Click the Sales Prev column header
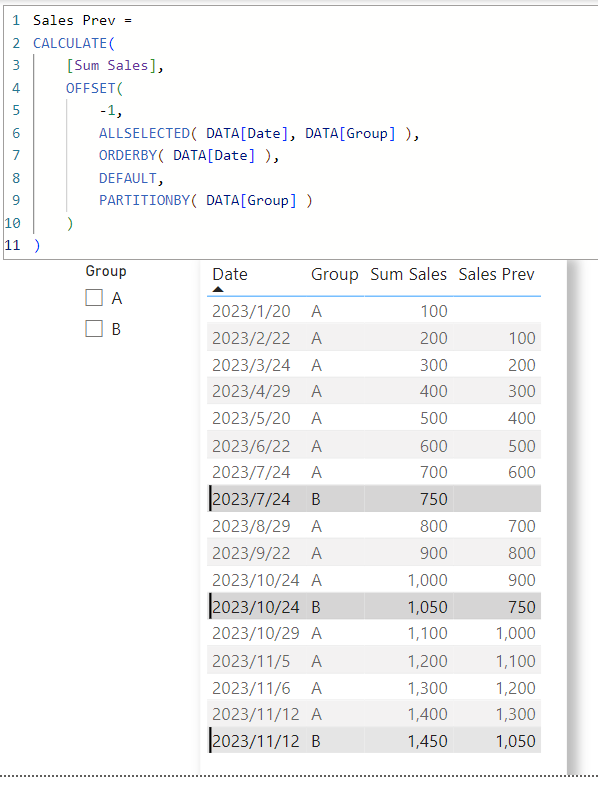The width and height of the screenshot is (598, 794). click(x=496, y=274)
